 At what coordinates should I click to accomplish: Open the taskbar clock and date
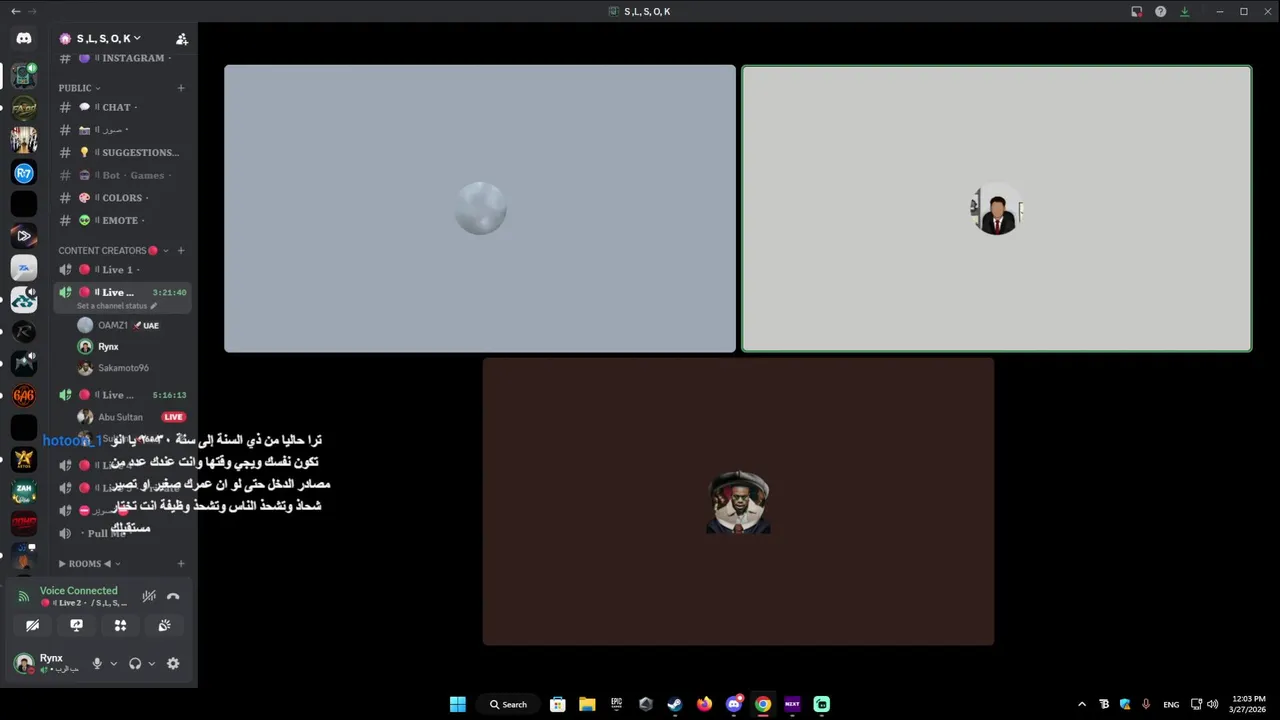[x=1250, y=704]
